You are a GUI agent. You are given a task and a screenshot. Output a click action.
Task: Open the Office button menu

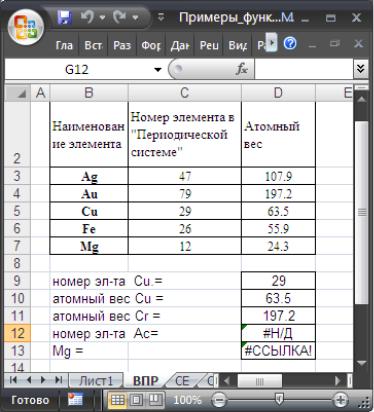pyautogui.click(x=26, y=27)
